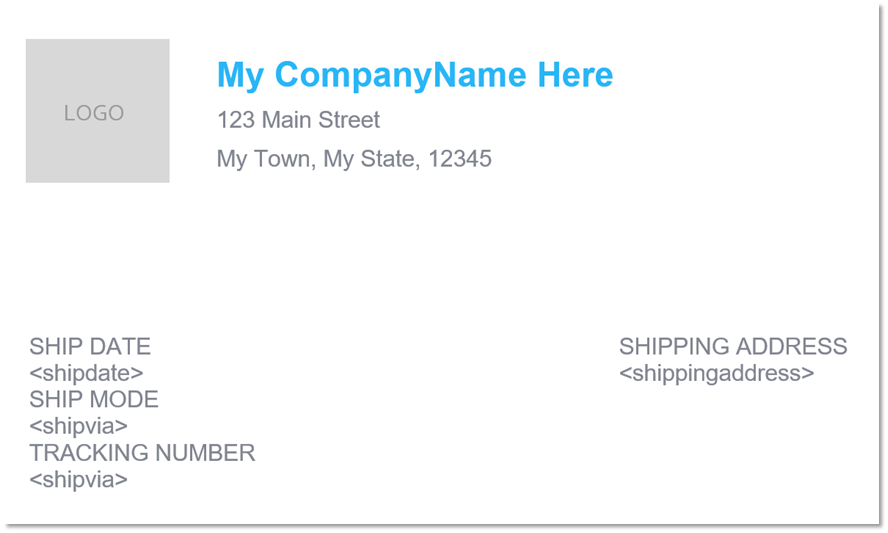Select <shipvia> placeholder under TRACKING NUMBER

tap(79, 480)
